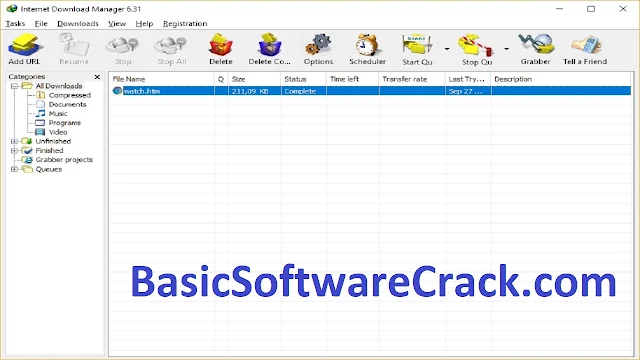Click the Resume toolbar icon
Screen dimensions: 640x360
[x=73, y=45]
